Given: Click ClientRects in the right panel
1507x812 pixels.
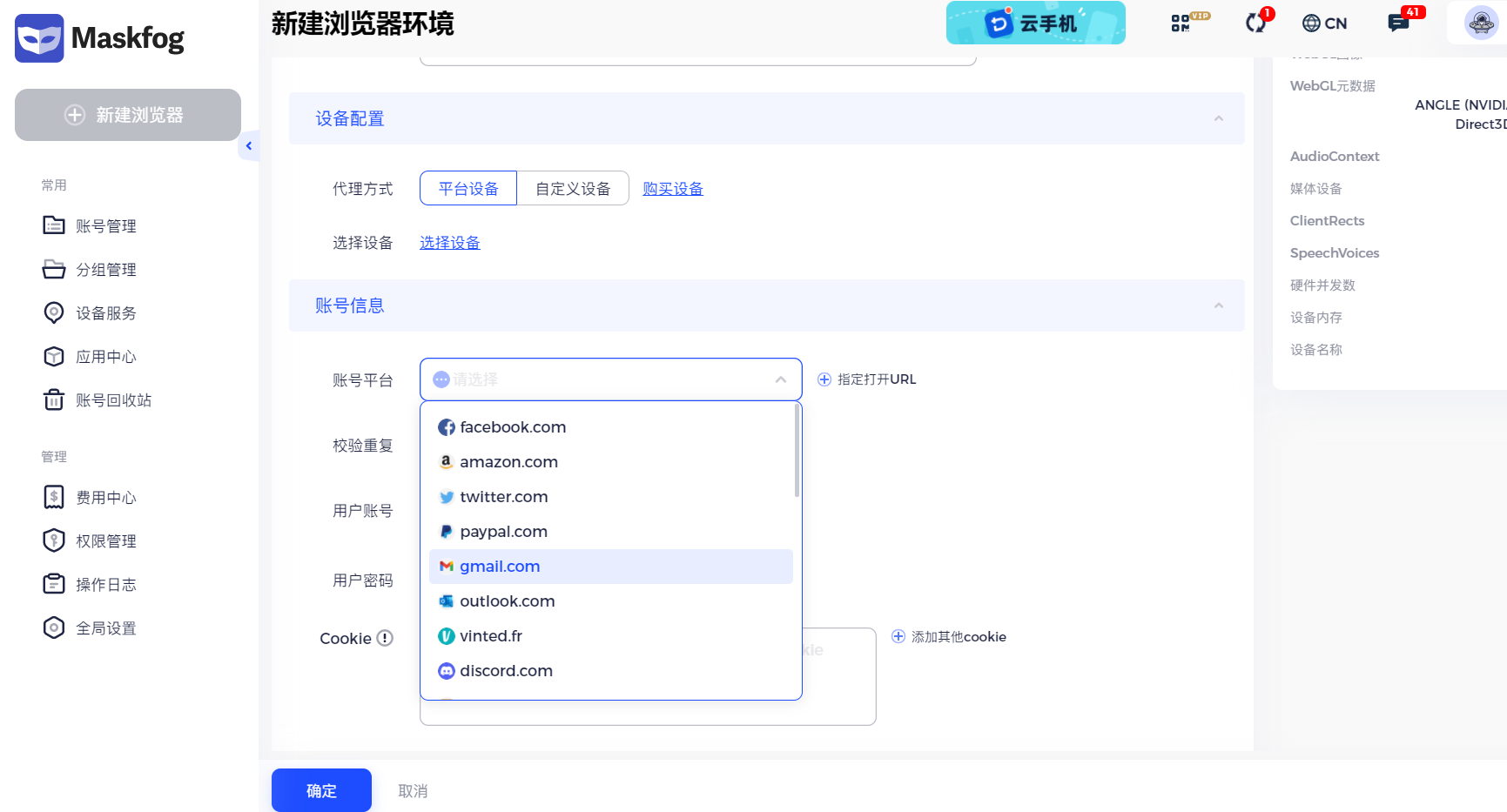Looking at the screenshot, I should coord(1328,221).
